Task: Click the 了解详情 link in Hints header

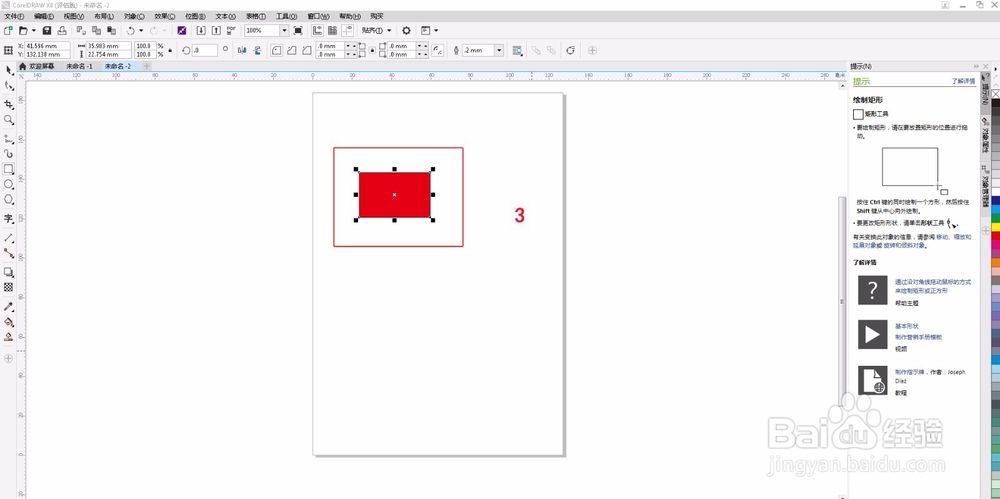Action: tap(963, 82)
